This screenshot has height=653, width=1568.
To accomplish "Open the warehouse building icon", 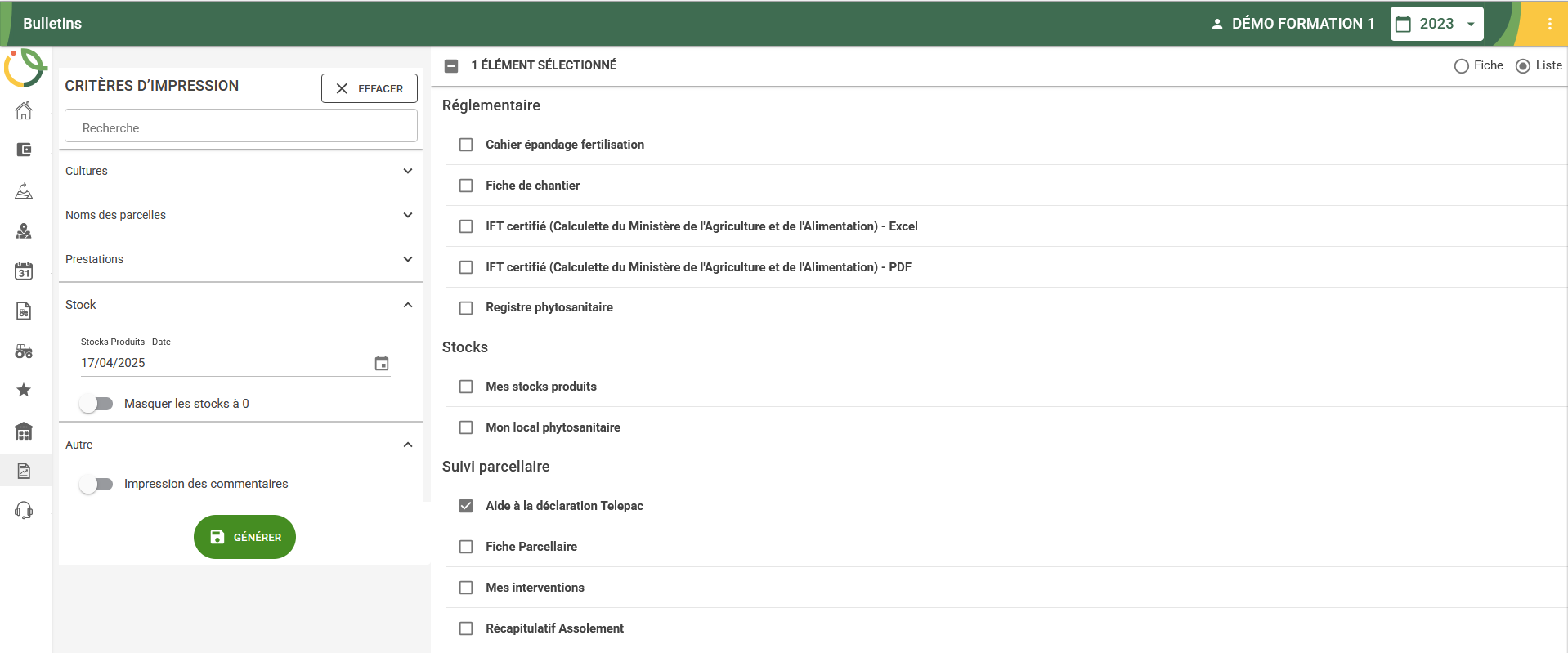I will pyautogui.click(x=24, y=431).
